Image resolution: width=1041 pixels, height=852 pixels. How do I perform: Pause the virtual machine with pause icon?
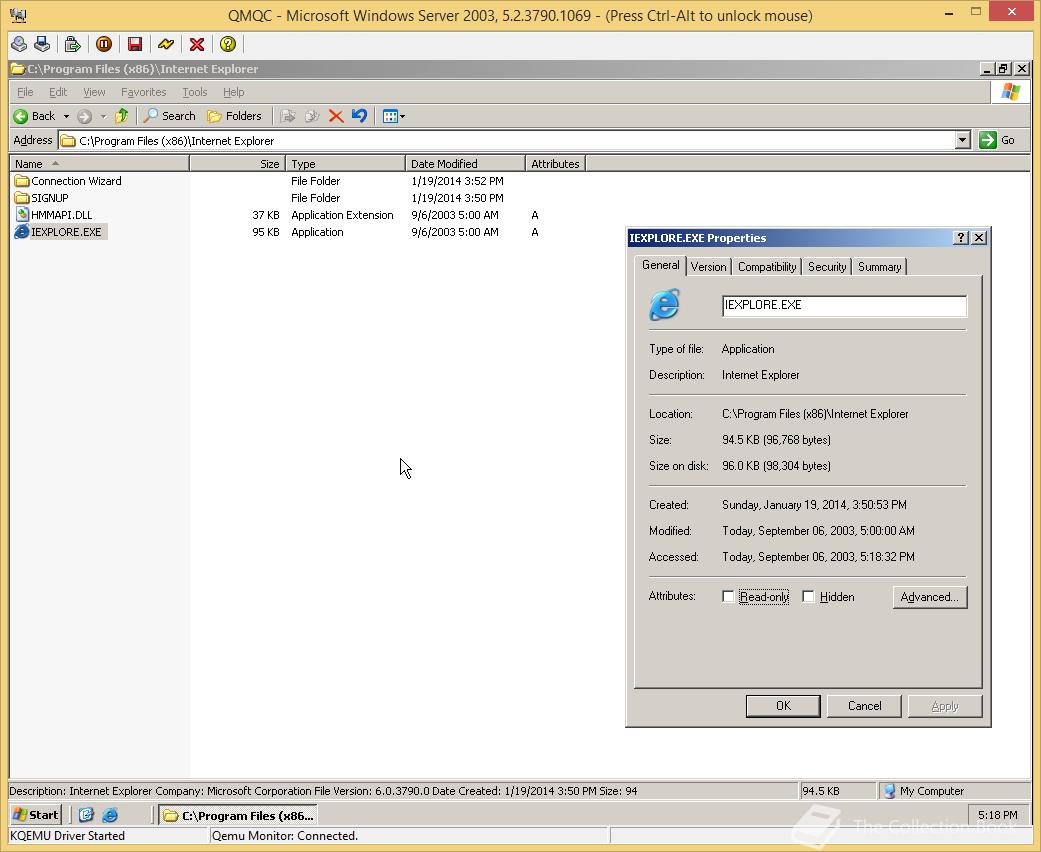(104, 44)
